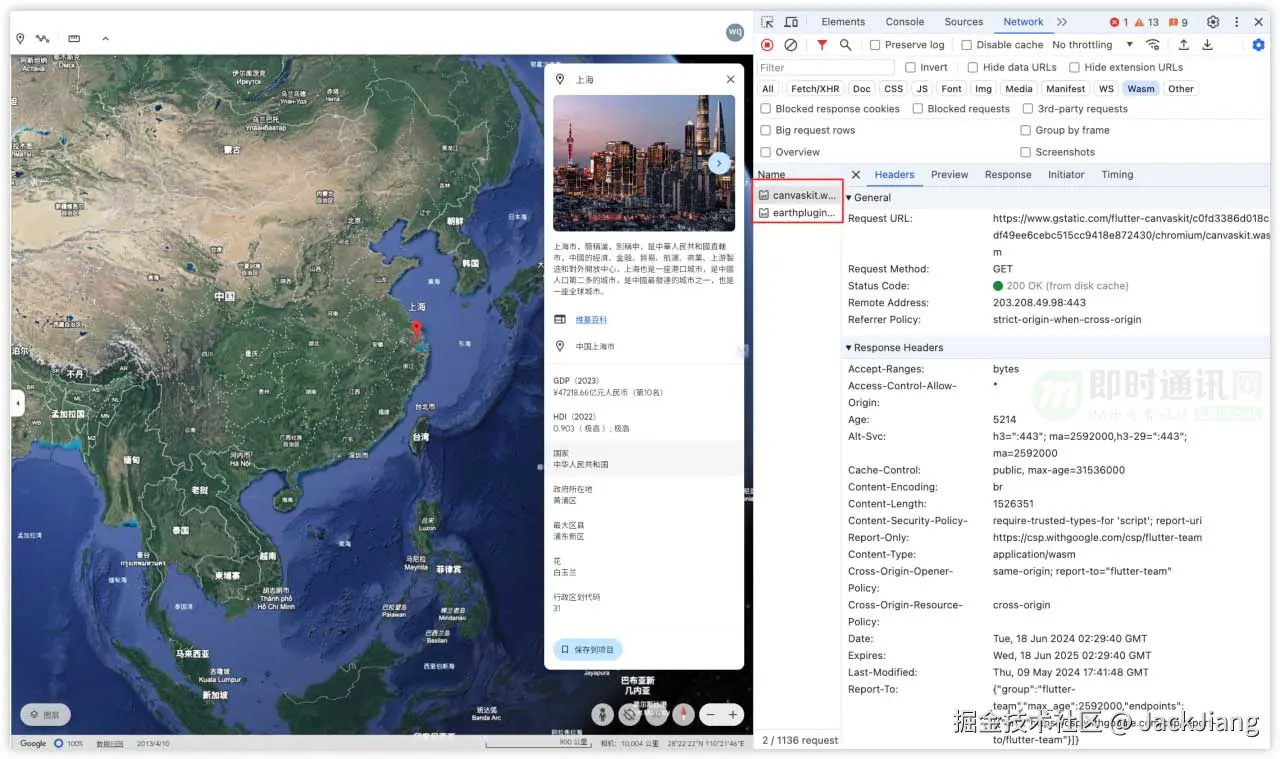Export the HAR file

[x=1207, y=45]
